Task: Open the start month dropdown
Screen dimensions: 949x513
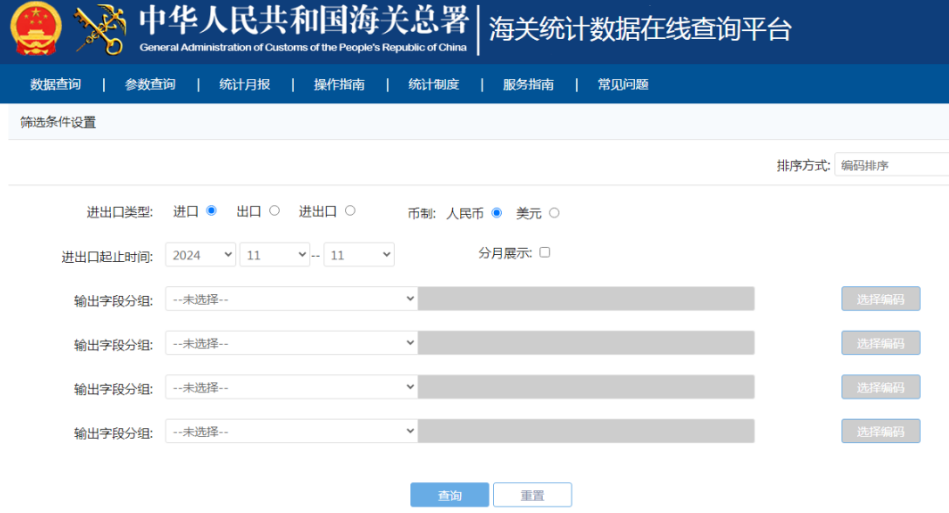Action: 274,255
